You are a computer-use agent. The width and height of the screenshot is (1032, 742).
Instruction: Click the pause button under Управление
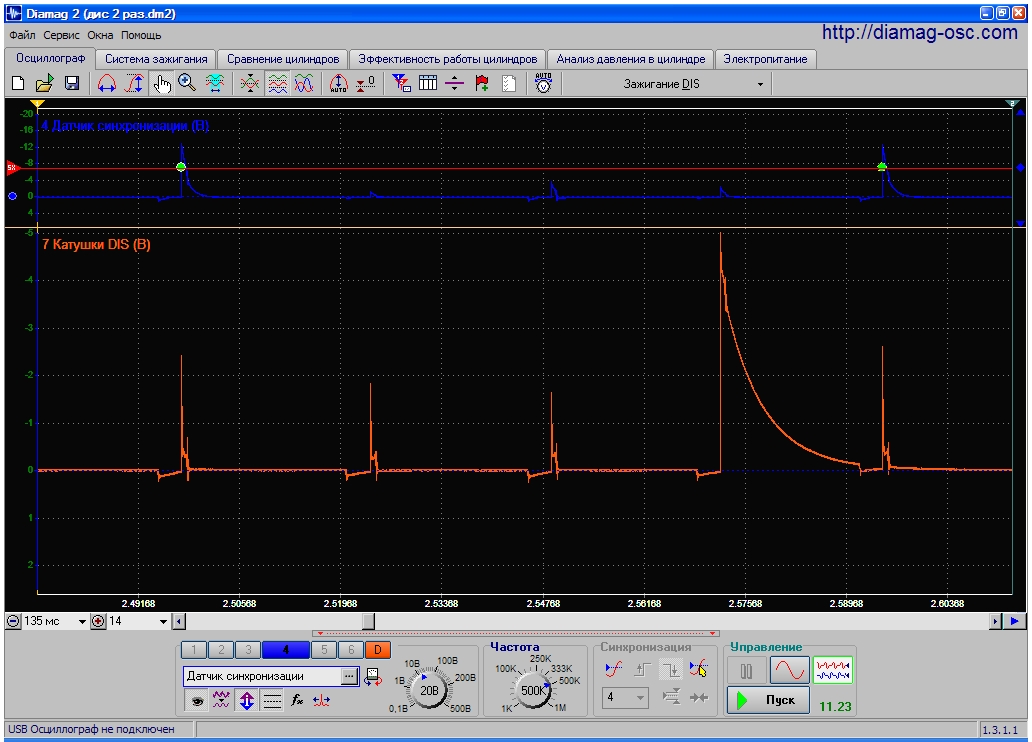[746, 671]
